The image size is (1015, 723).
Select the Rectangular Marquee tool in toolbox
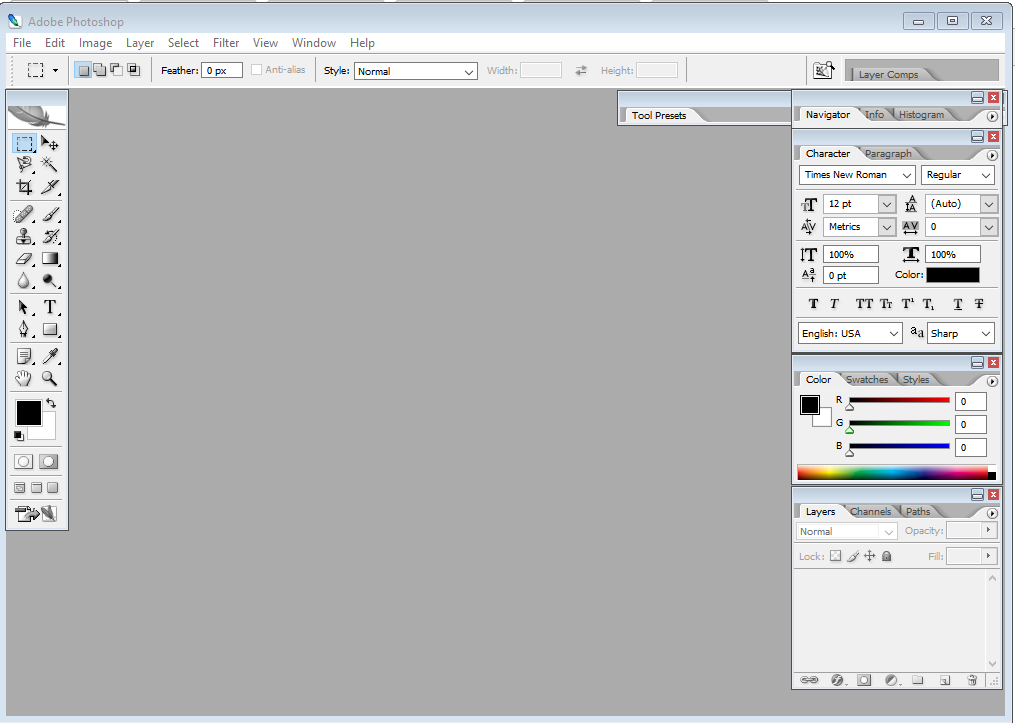25,143
